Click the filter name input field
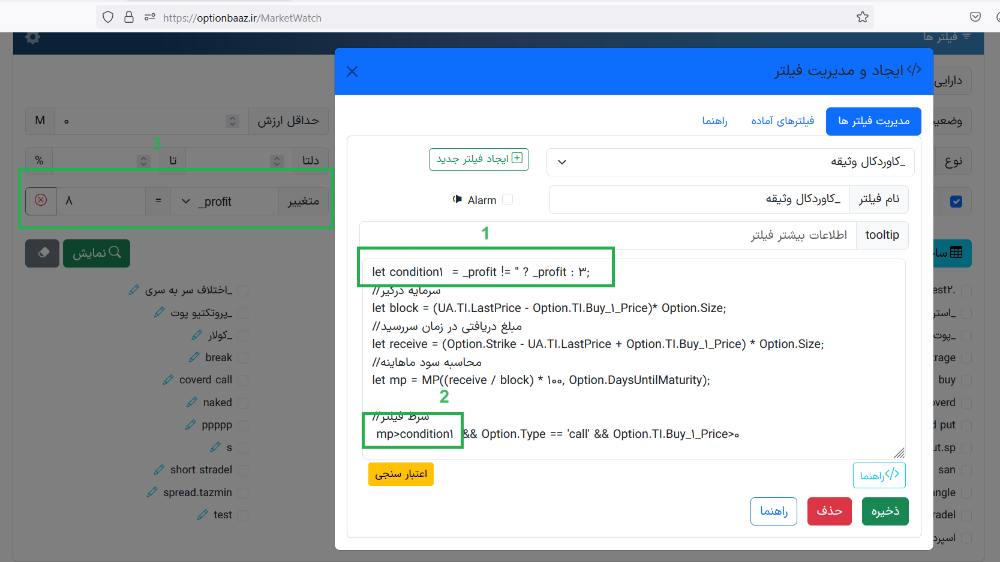 point(700,200)
